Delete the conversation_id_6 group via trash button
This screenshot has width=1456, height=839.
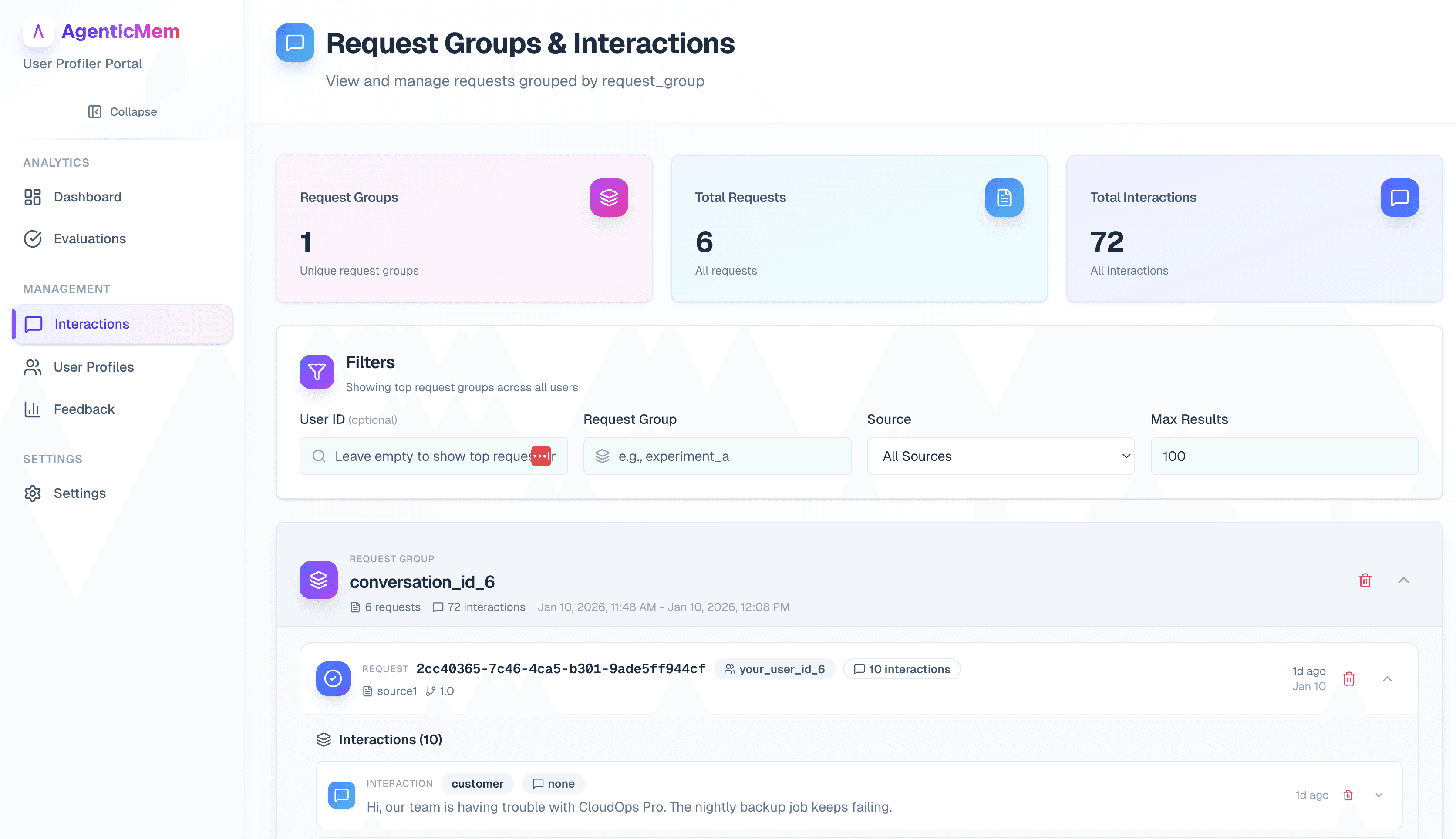[1365, 580]
